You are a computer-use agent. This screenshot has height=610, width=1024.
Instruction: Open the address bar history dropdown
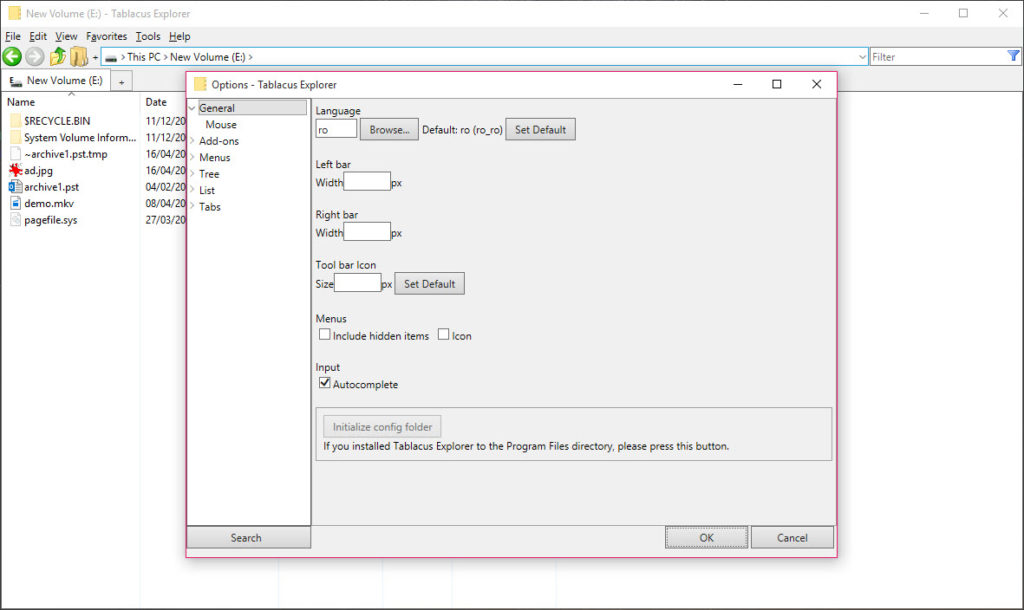coord(862,57)
